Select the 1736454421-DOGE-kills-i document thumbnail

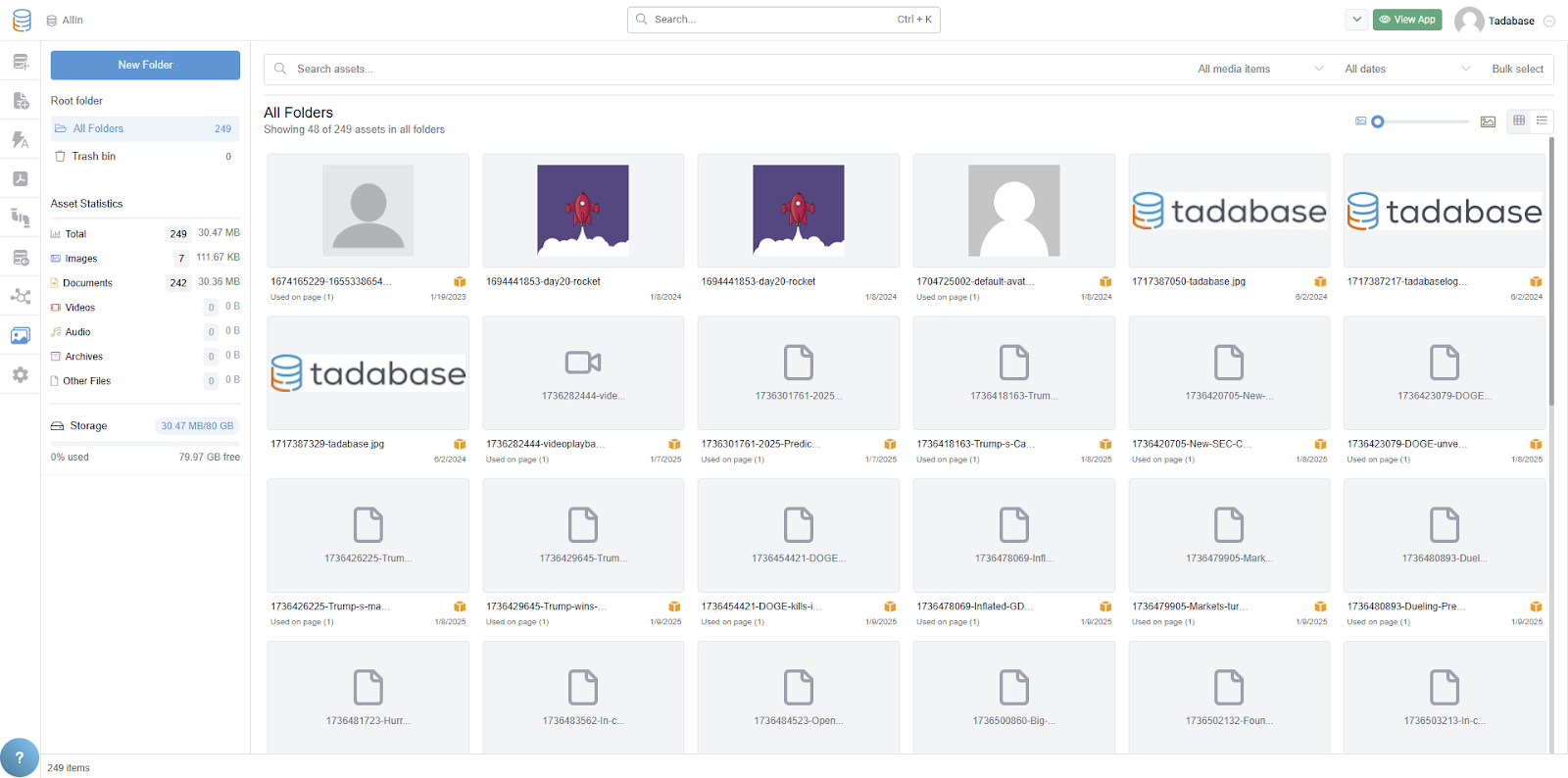(799, 536)
